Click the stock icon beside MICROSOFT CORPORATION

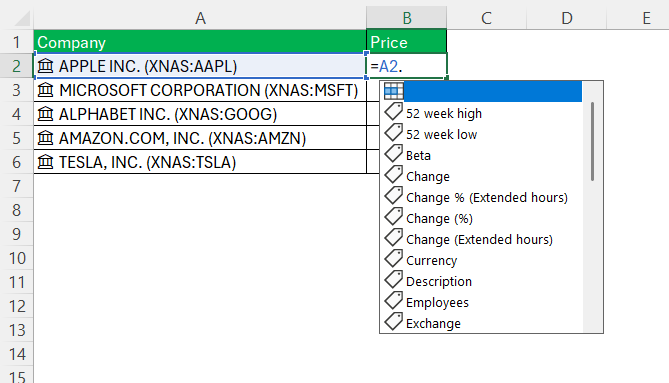45,90
